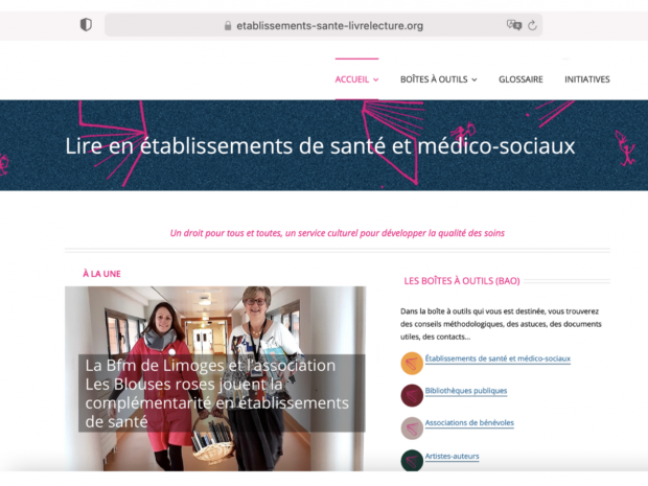The image size is (648, 486).
Task: Open the Initiatives menu item
Action: (587, 79)
